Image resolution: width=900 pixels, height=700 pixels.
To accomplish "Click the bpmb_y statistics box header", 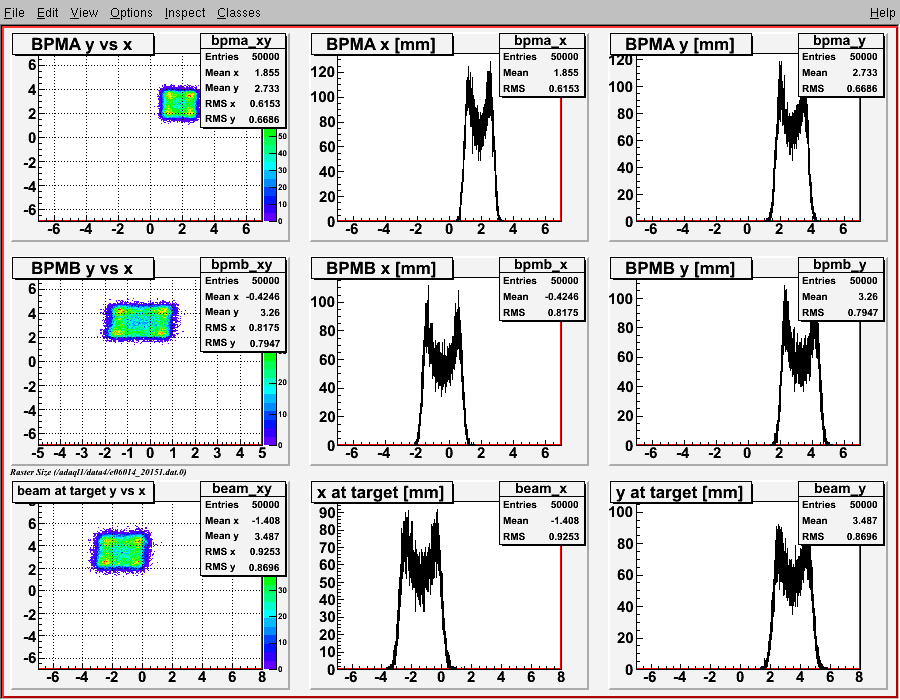I will tap(840, 265).
